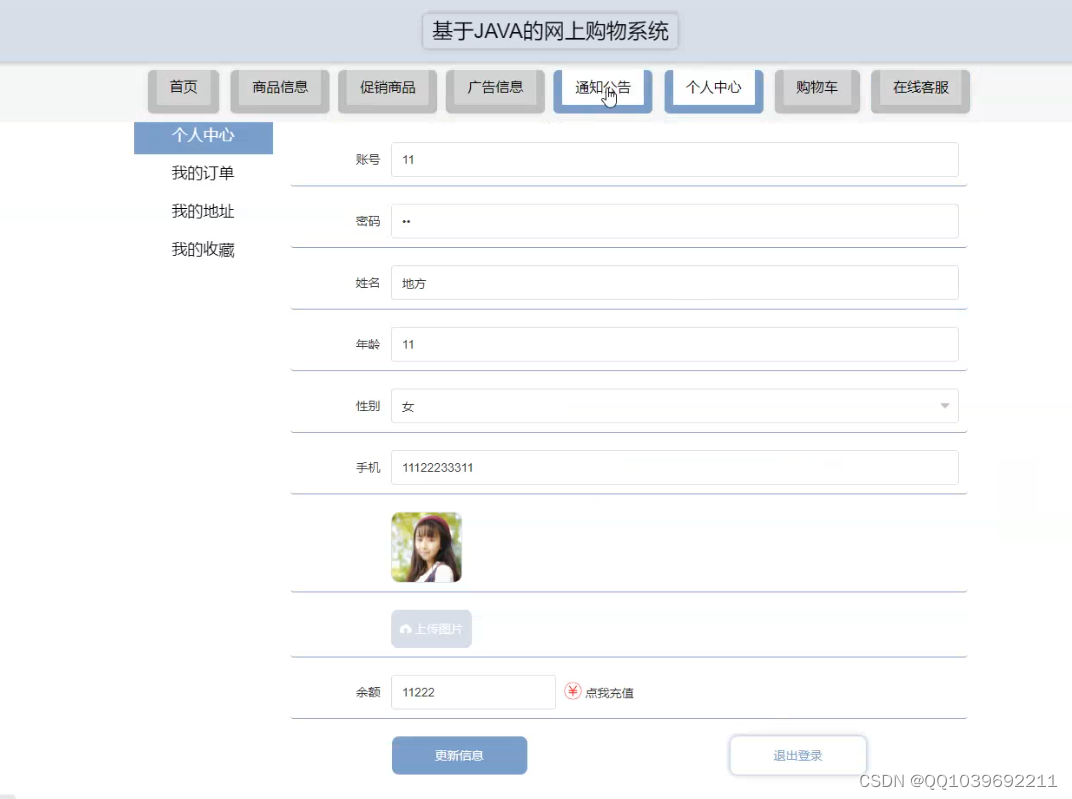Open the 商品信息 products page
Screen dimensions: 1072x799
point(279,87)
